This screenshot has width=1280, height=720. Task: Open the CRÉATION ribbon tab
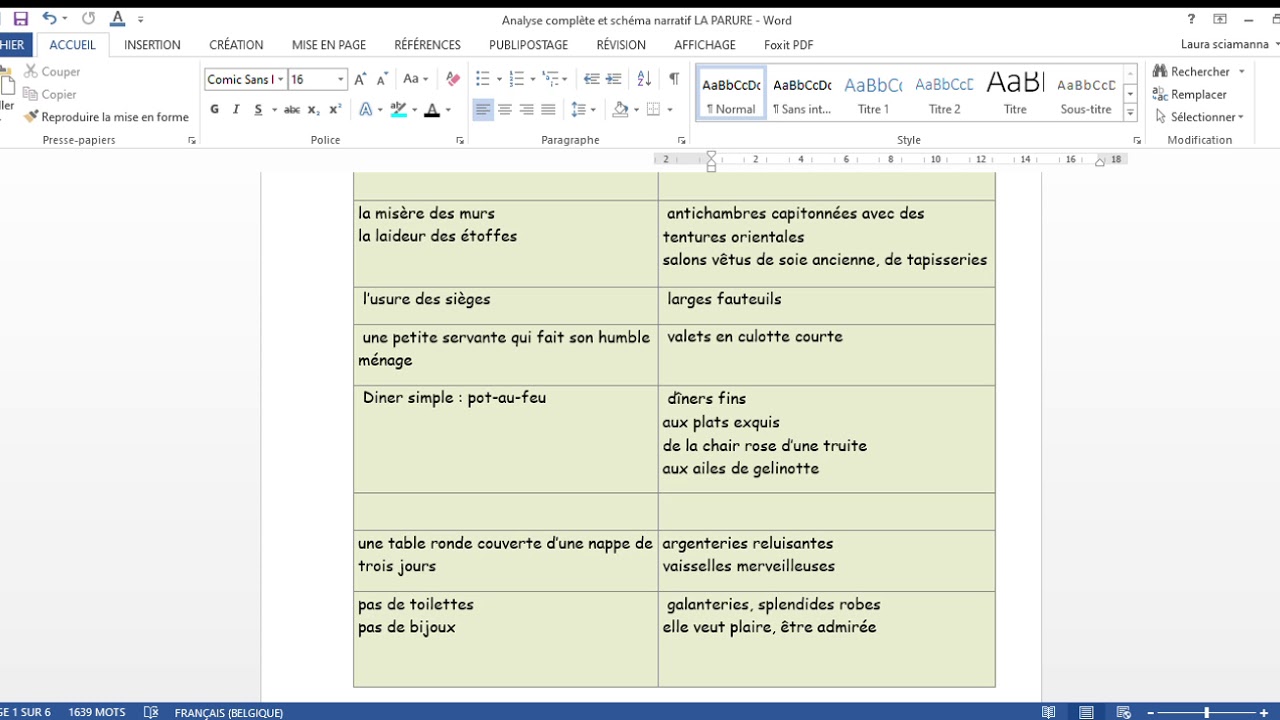[236, 45]
